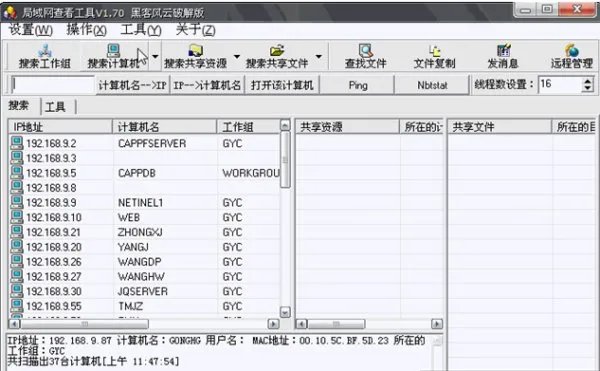Image resolution: width=600 pixels, height=371 pixels.
Task: Select computer icon for 192.168.9.30
Action: coord(16,291)
